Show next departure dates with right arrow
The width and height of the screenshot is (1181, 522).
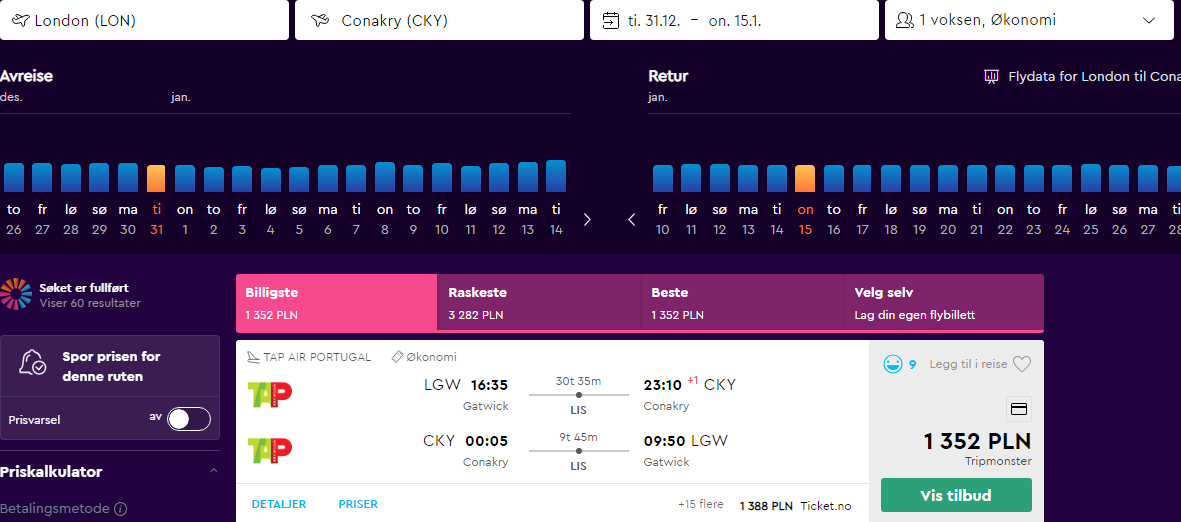pyautogui.click(x=587, y=219)
